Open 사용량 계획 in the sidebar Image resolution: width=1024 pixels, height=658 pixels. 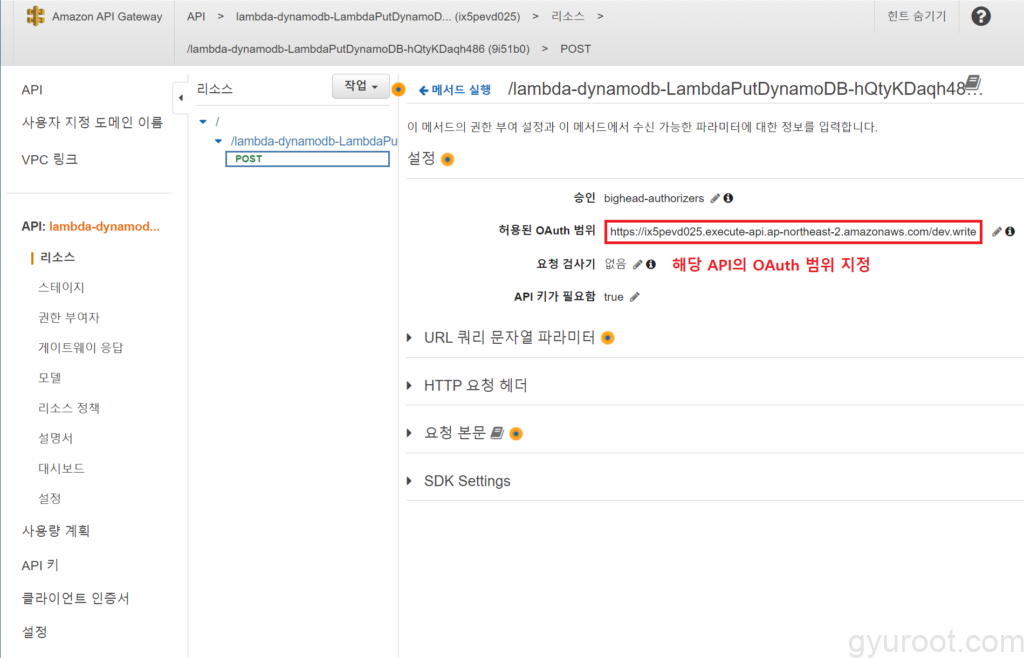62,531
